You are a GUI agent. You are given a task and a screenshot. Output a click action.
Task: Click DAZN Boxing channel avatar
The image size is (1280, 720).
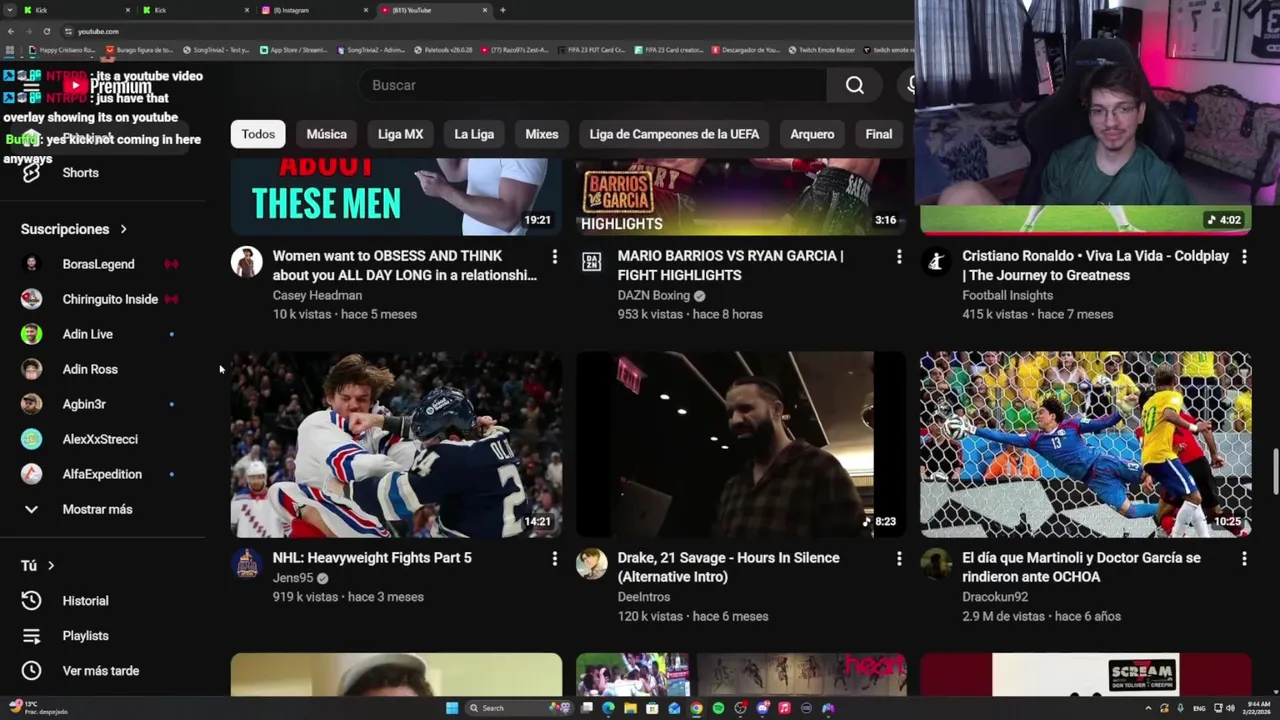point(591,262)
